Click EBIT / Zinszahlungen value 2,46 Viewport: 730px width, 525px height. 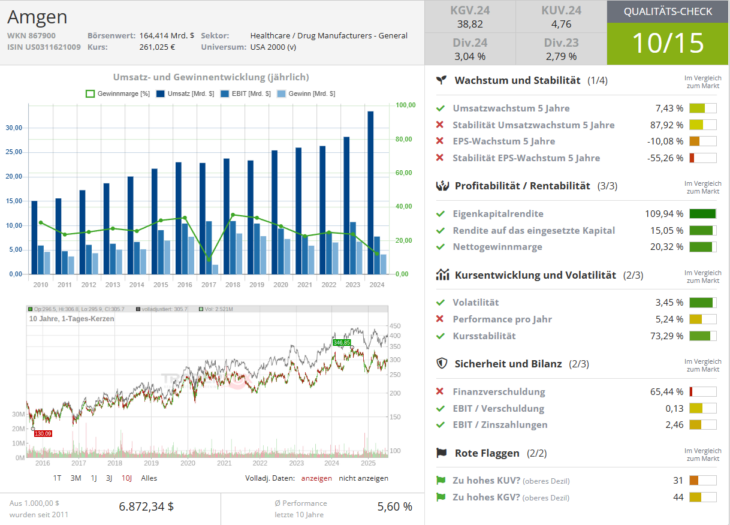(674, 424)
